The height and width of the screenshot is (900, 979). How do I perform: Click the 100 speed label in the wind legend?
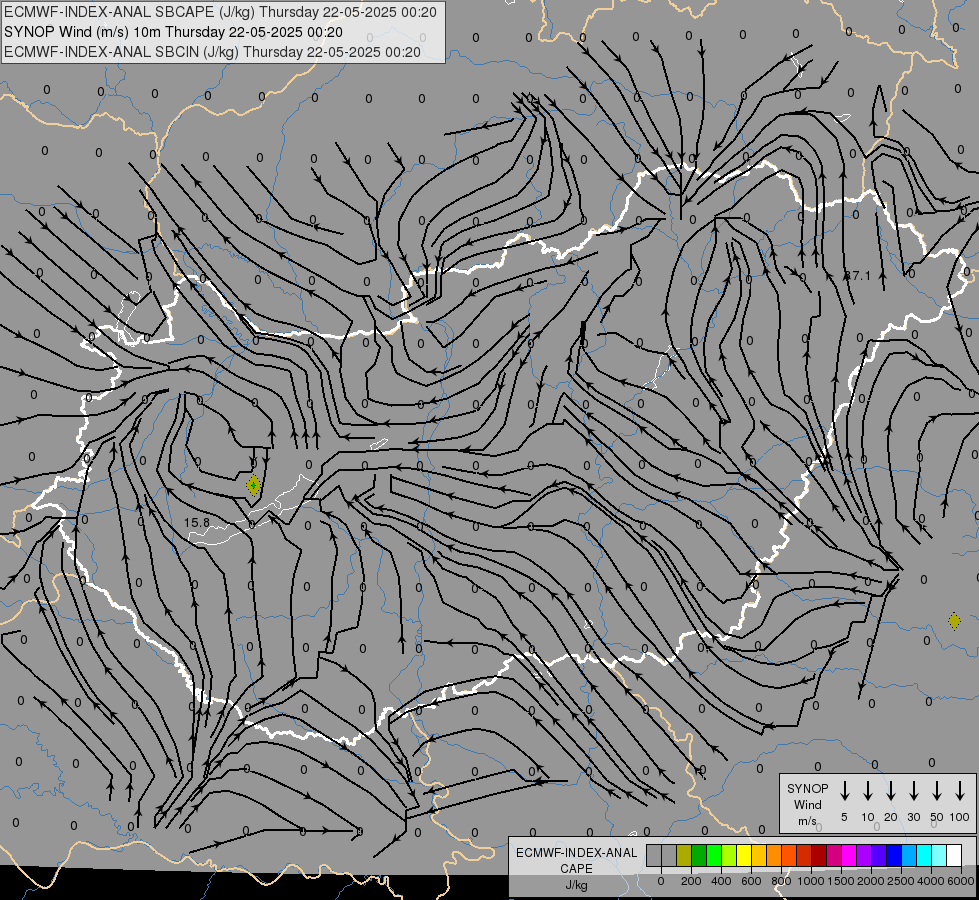960,817
